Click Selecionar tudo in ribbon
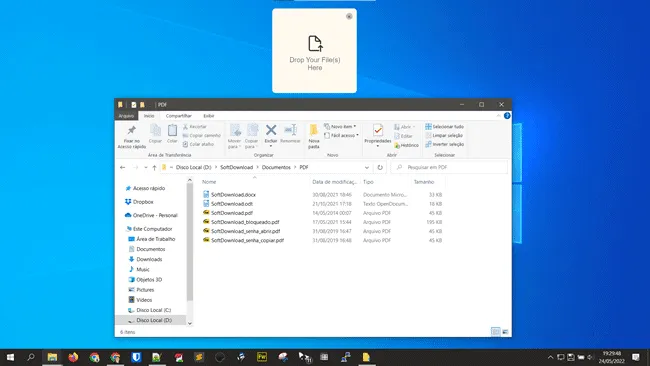 (x=444, y=126)
